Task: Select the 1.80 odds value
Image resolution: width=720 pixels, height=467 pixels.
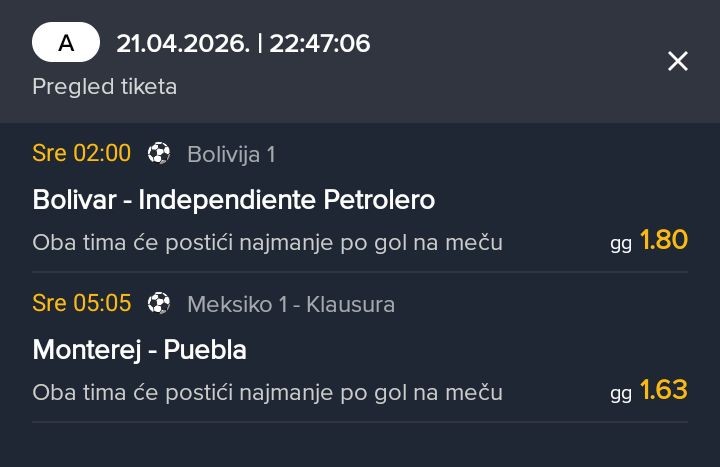Action: tap(664, 241)
